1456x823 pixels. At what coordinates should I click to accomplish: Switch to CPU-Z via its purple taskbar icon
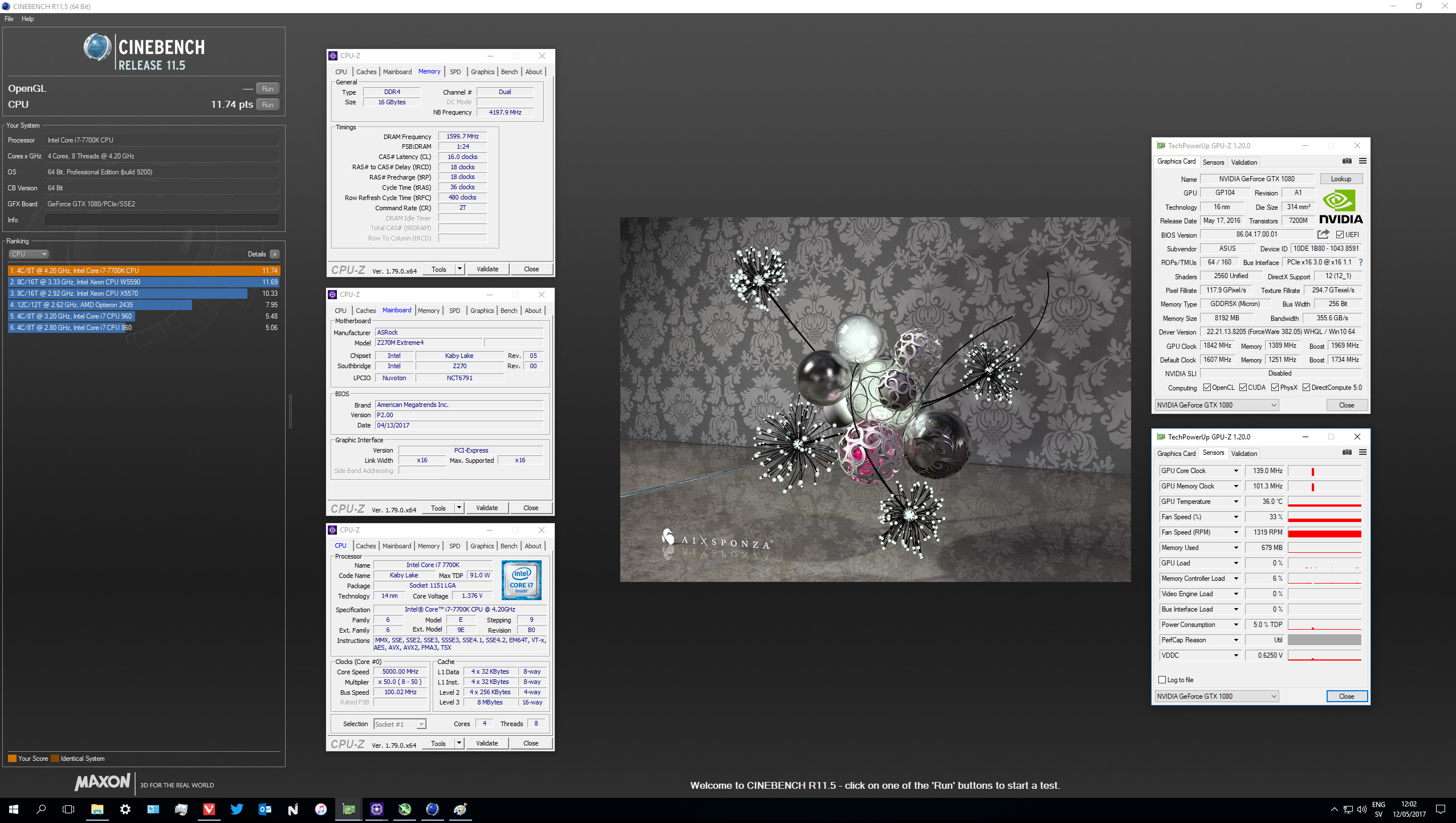pyautogui.click(x=376, y=809)
